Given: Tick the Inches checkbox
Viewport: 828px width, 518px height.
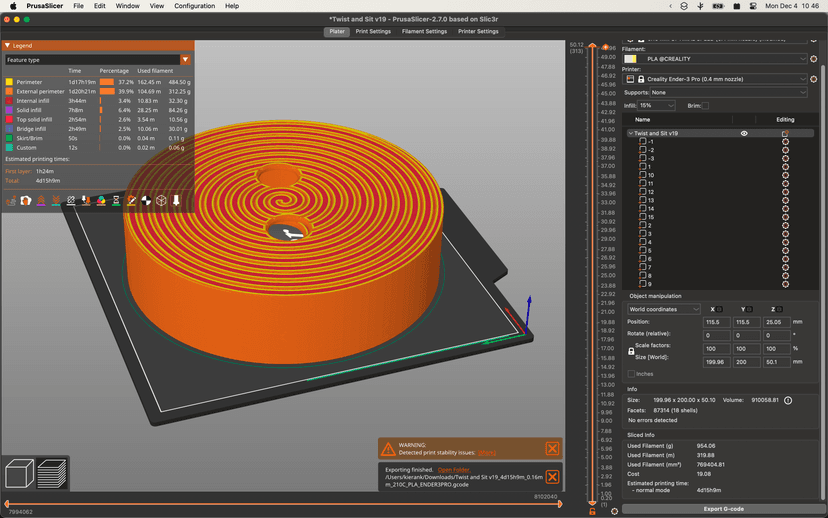Looking at the screenshot, I should pyautogui.click(x=631, y=374).
